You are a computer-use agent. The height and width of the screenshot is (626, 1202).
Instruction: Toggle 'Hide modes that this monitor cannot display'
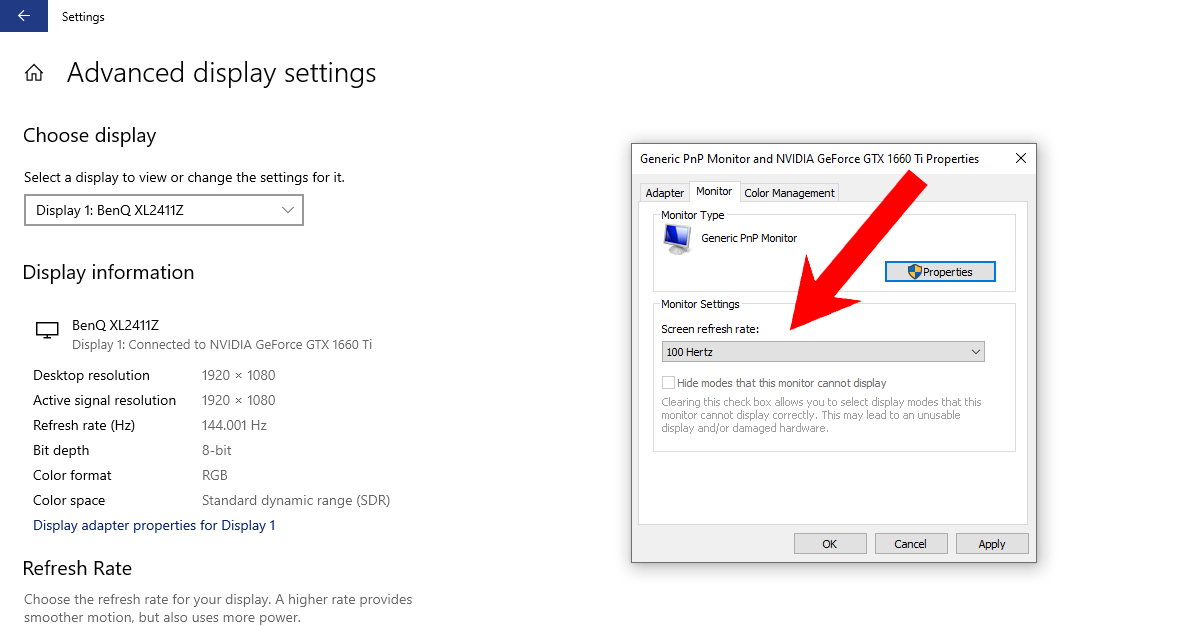point(669,383)
